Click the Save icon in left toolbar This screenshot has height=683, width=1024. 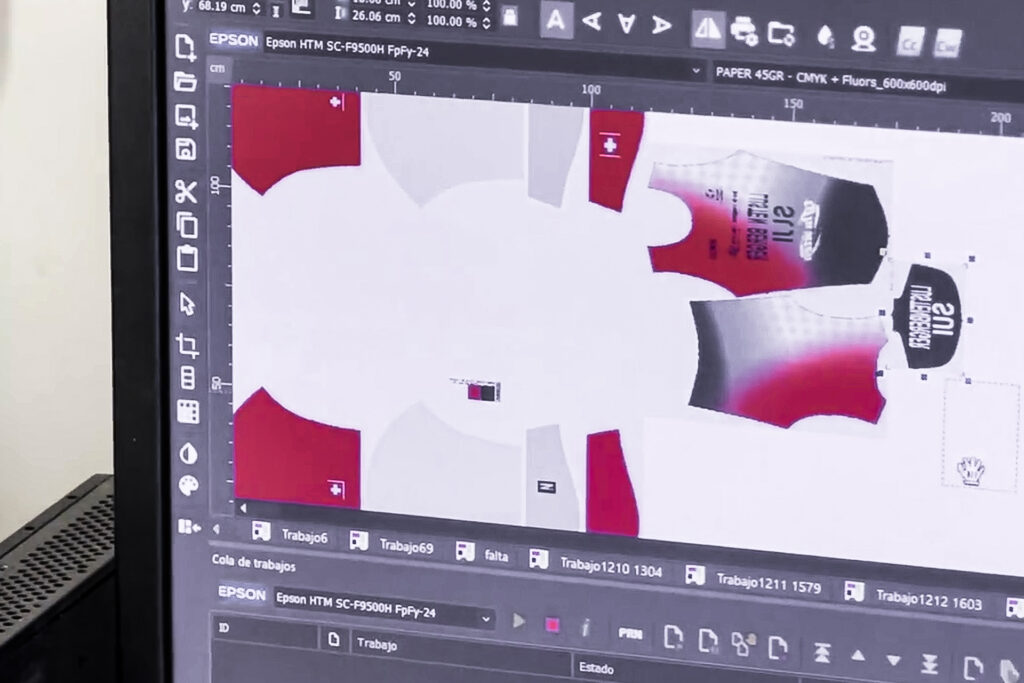click(186, 149)
